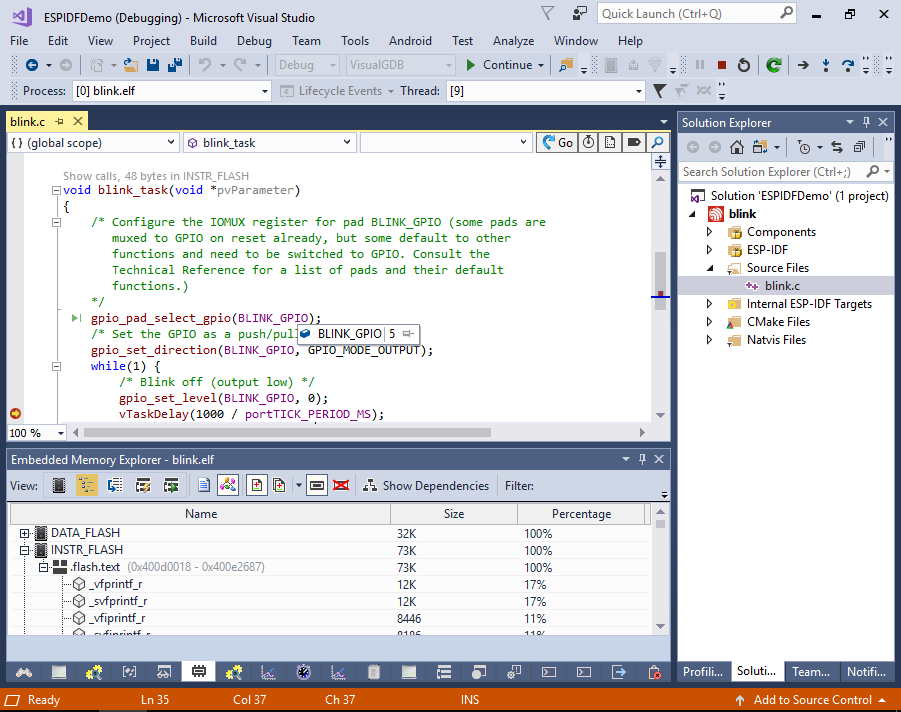Select blink.c in Solution Explorer
This screenshot has height=712, width=901.
point(782,286)
